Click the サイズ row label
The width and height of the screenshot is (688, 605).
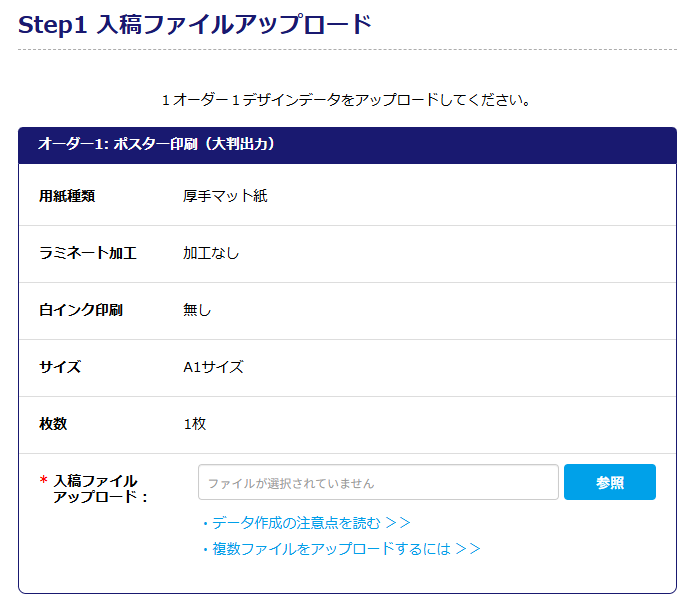pyautogui.click(x=60, y=367)
